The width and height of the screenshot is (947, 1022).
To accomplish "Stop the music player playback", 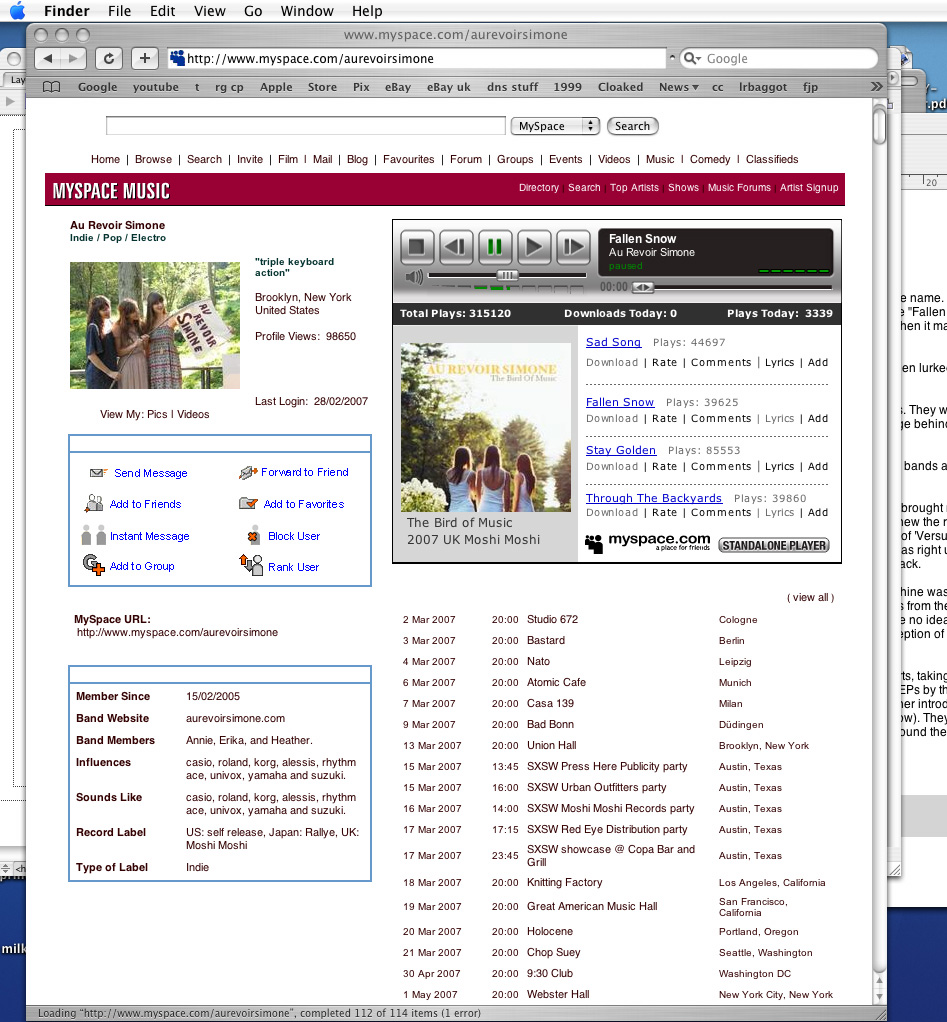I will click(416, 246).
